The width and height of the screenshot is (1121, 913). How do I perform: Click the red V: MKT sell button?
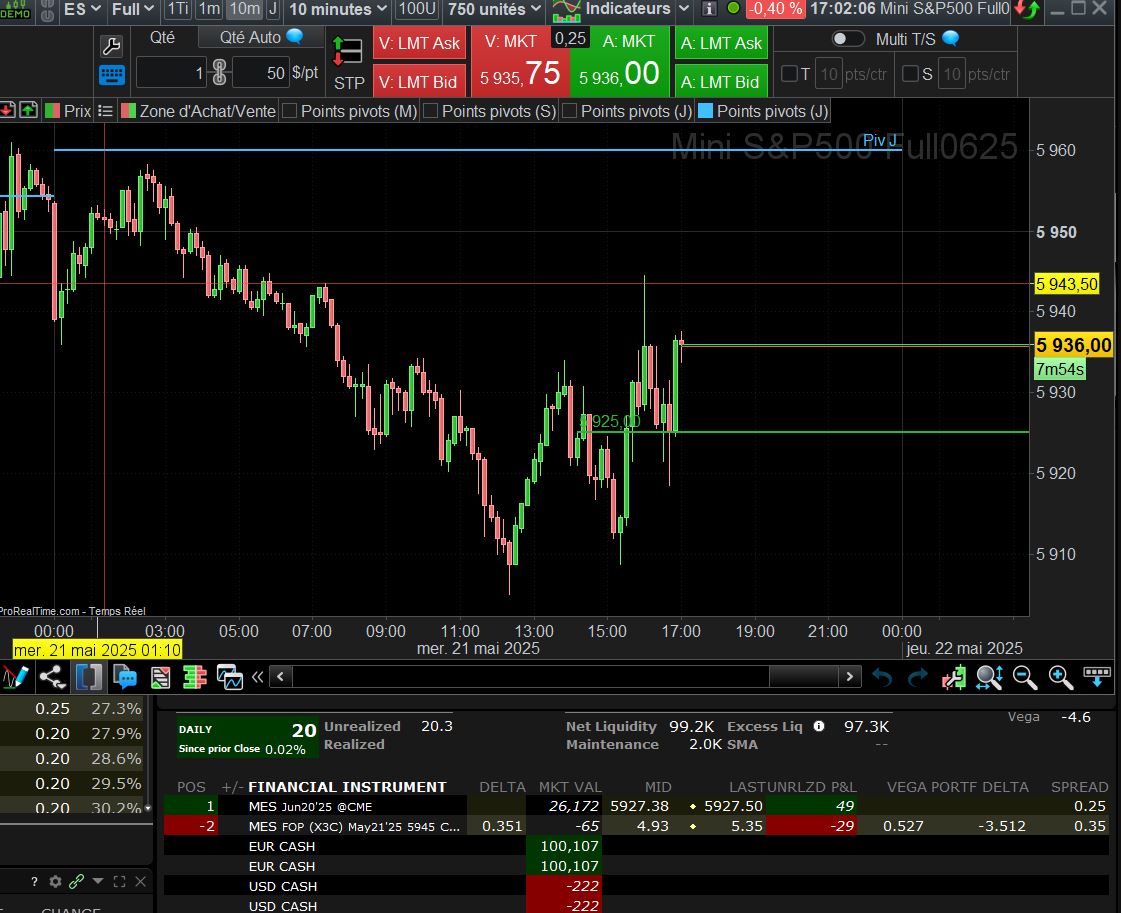click(x=520, y=62)
